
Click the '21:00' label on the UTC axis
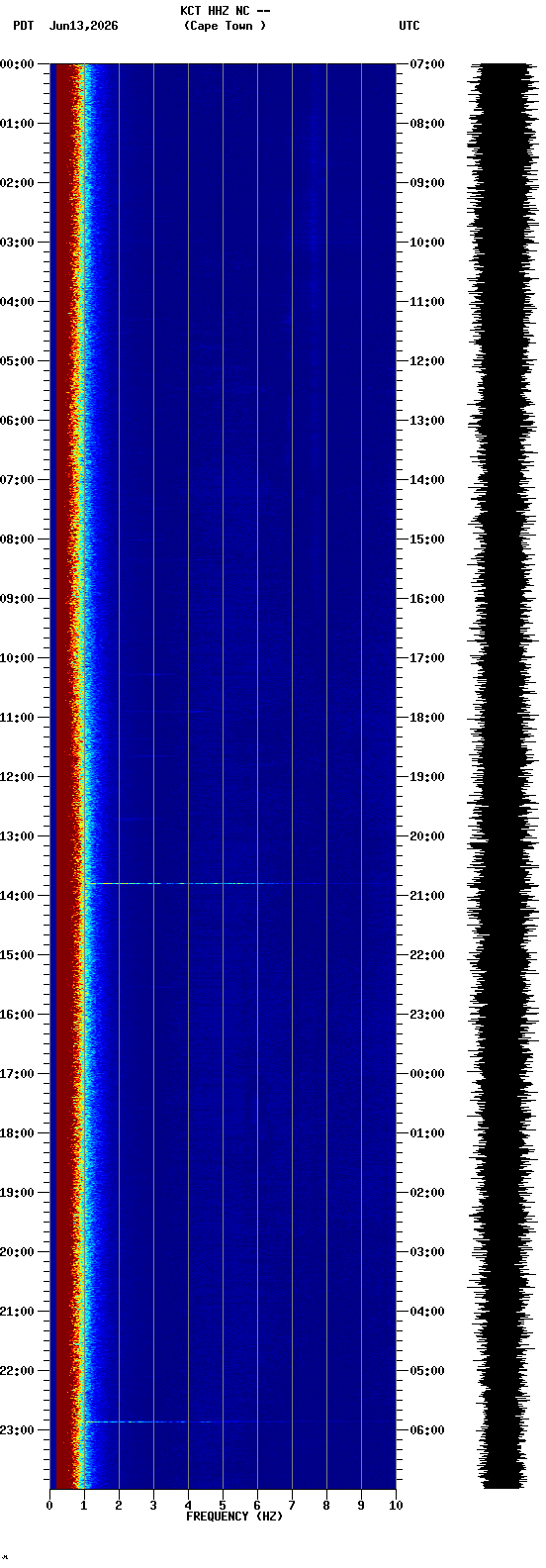(x=427, y=896)
